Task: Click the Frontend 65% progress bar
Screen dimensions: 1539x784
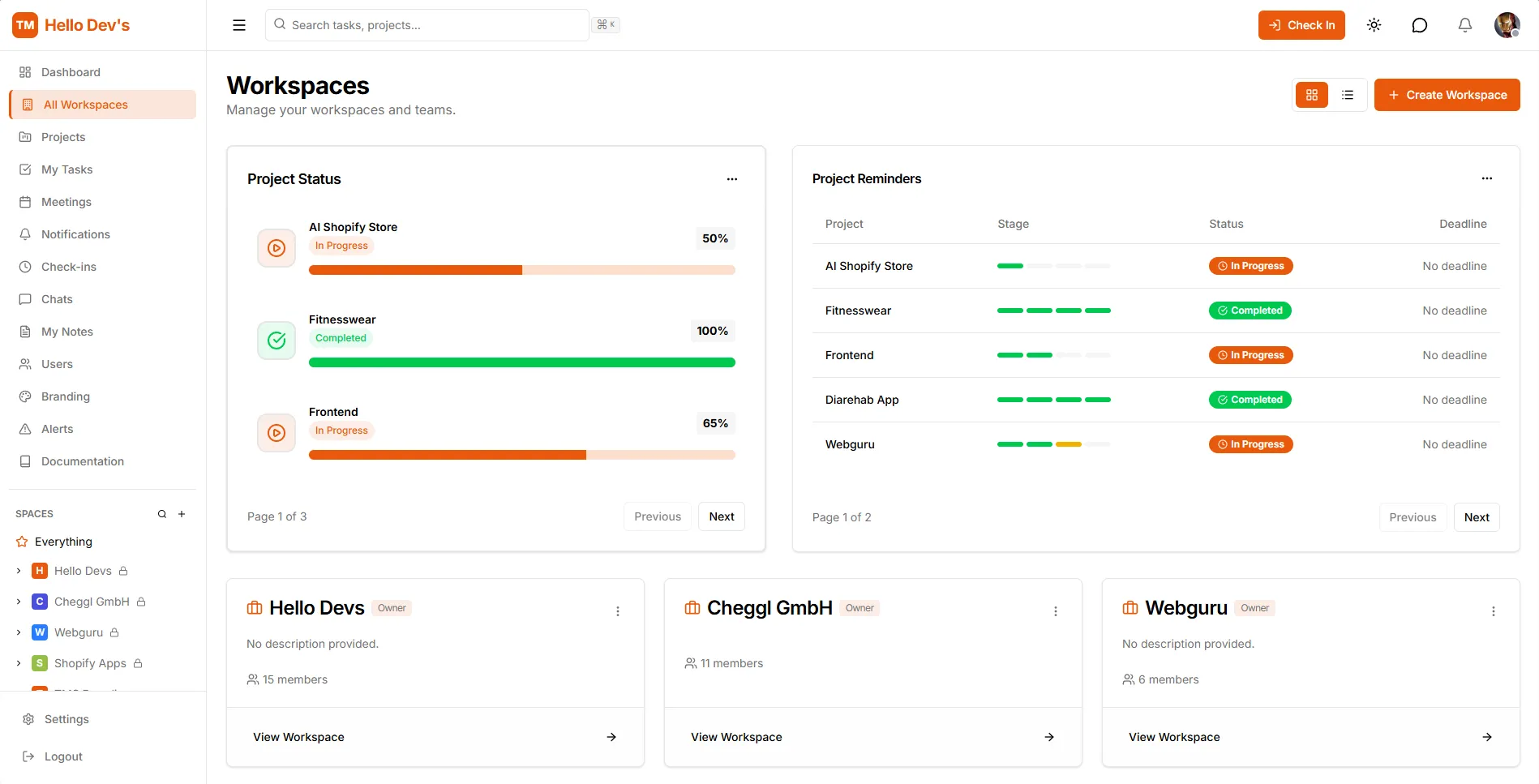Action: [522, 455]
